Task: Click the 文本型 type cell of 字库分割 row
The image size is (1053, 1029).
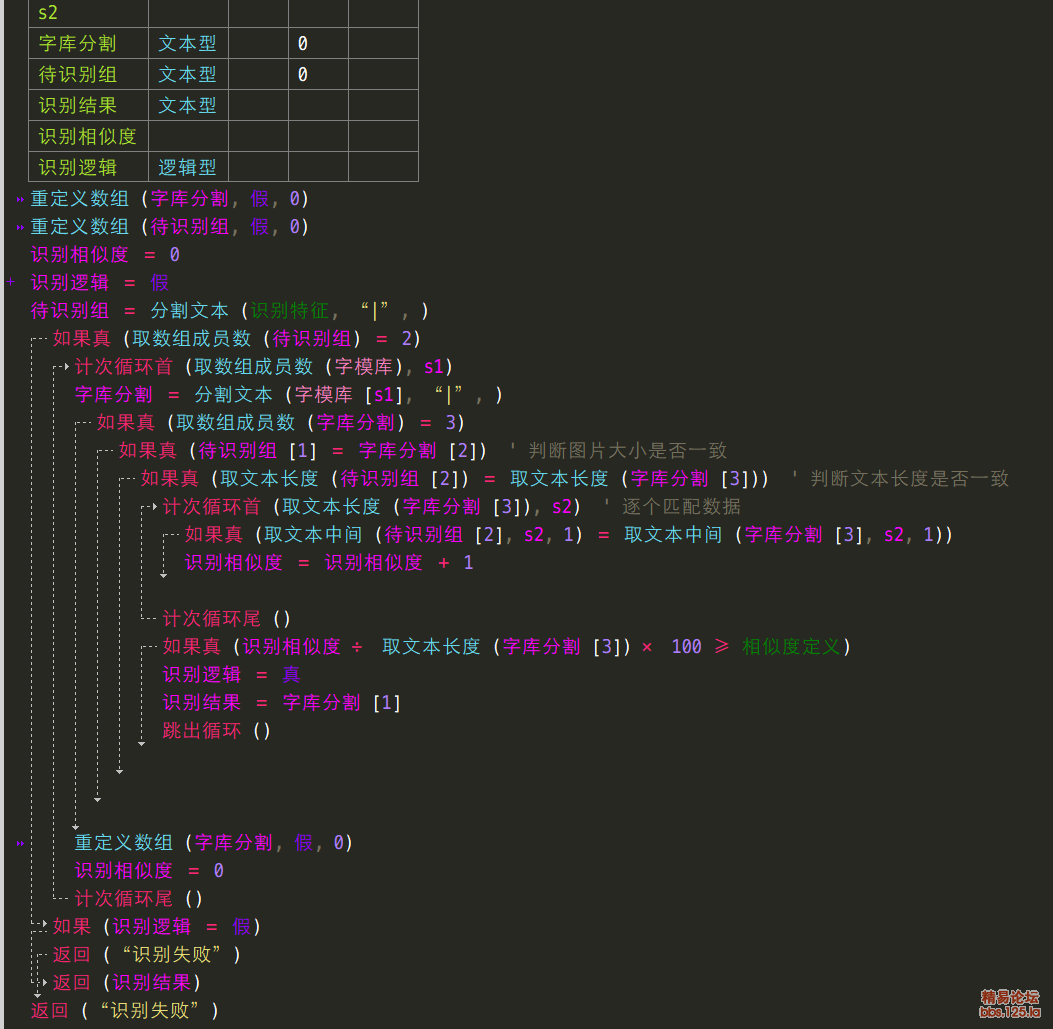Action: click(x=188, y=44)
